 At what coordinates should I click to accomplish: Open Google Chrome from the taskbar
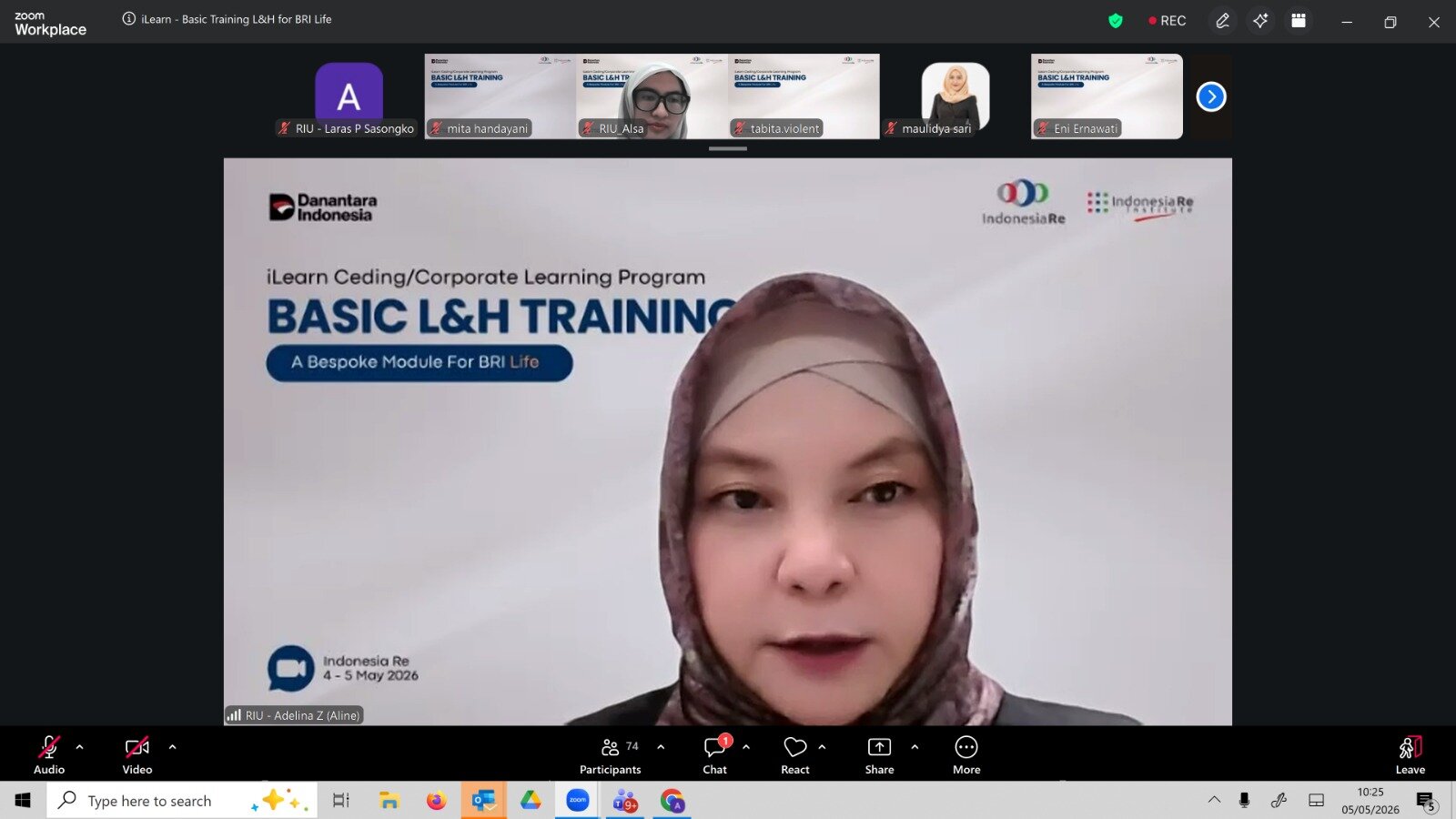[x=672, y=800]
